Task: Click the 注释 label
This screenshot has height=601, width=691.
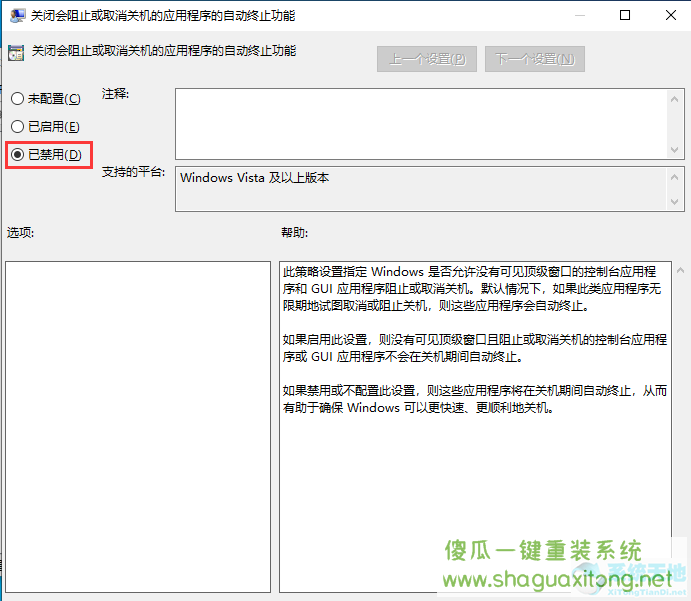Action: click(115, 94)
